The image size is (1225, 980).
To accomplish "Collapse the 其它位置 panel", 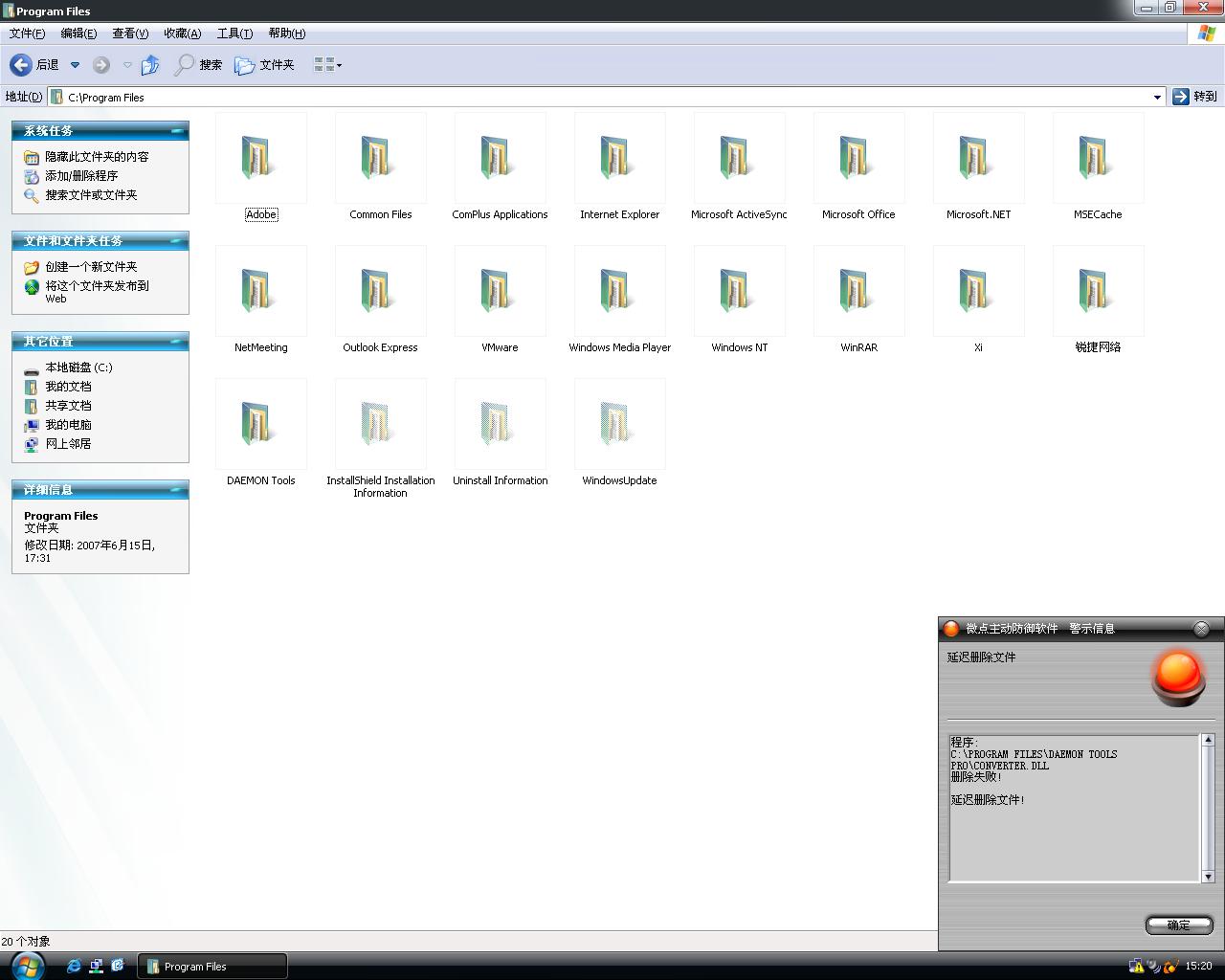I will pos(177,342).
